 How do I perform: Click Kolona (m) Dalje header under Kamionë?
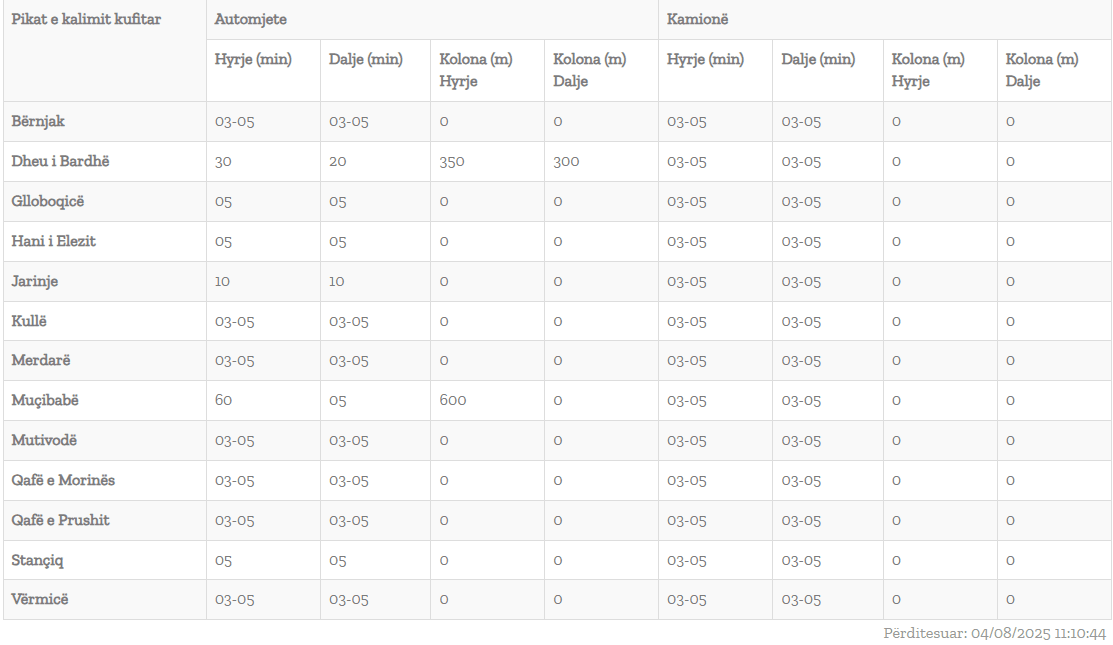click(1042, 70)
